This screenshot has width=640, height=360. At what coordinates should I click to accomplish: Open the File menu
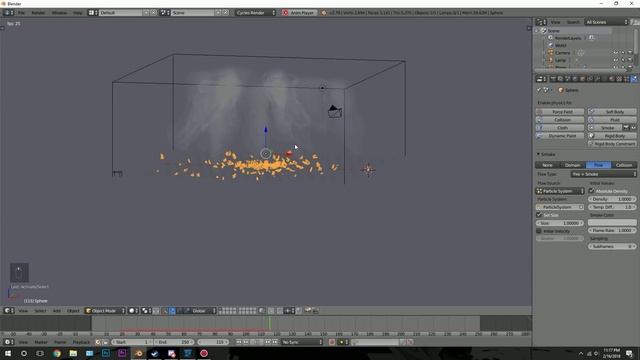click(x=21, y=13)
